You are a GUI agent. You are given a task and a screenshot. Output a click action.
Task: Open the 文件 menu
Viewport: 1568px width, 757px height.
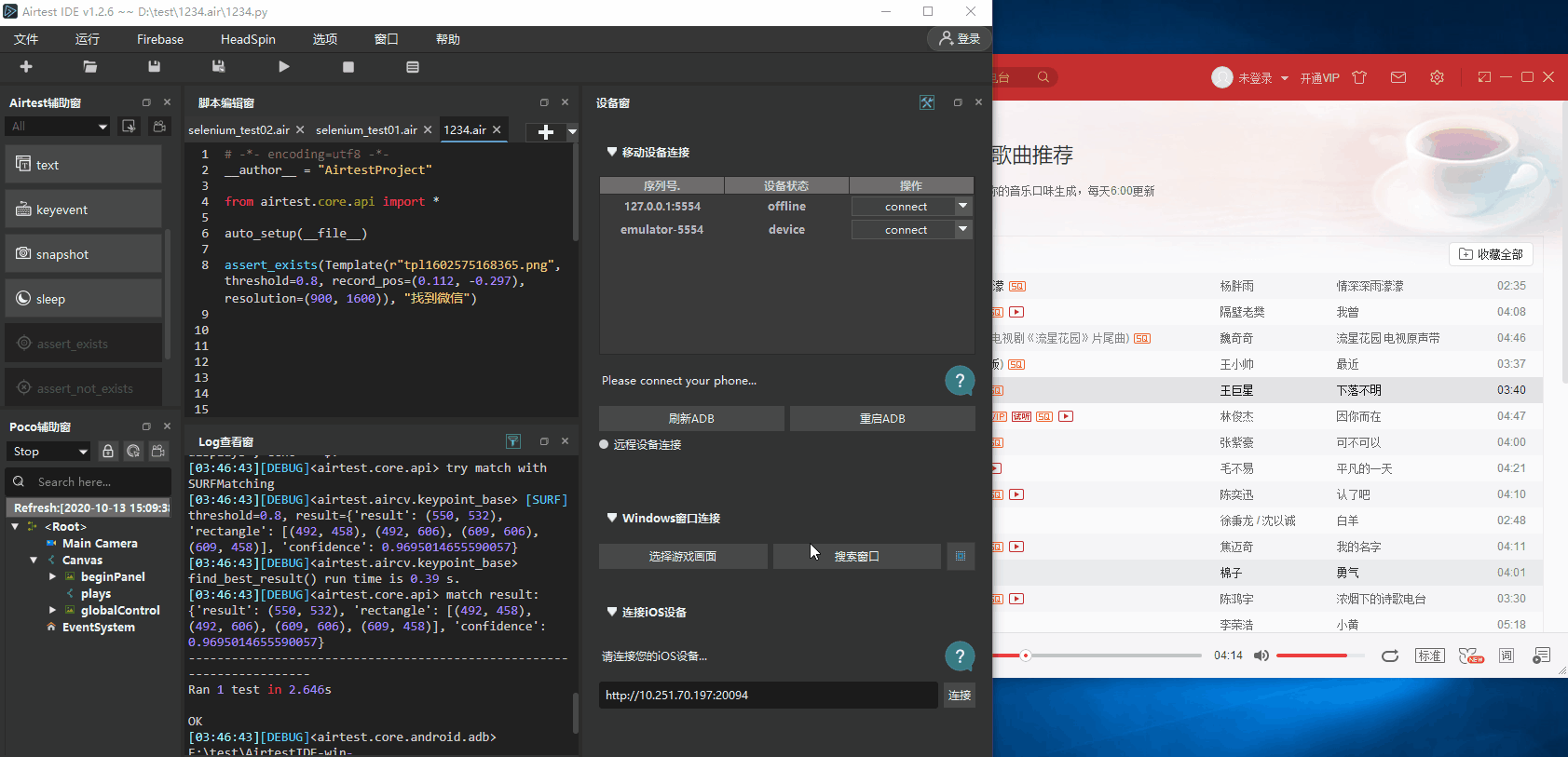[26, 39]
